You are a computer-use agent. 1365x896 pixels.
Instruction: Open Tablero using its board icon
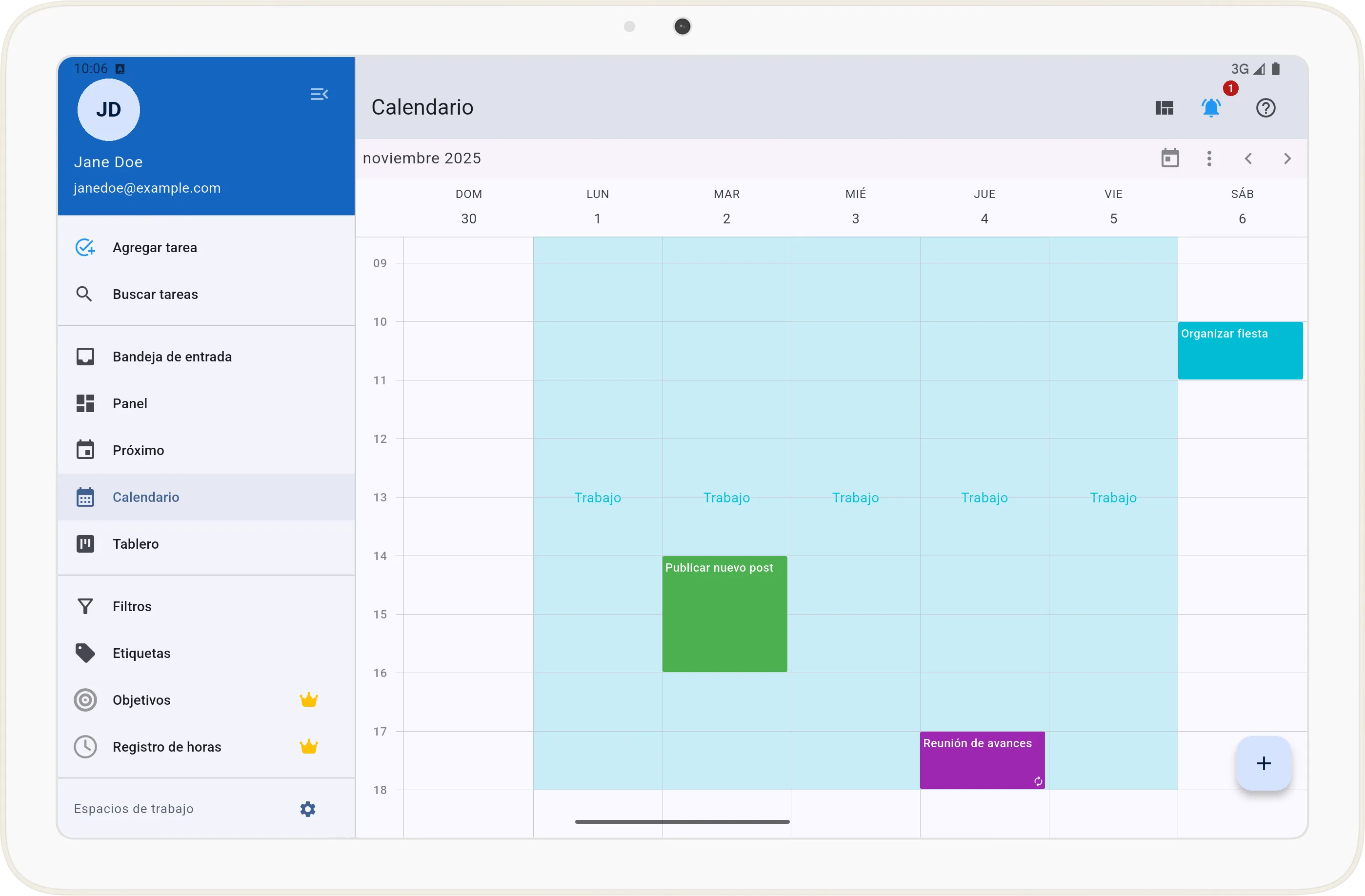click(85, 543)
